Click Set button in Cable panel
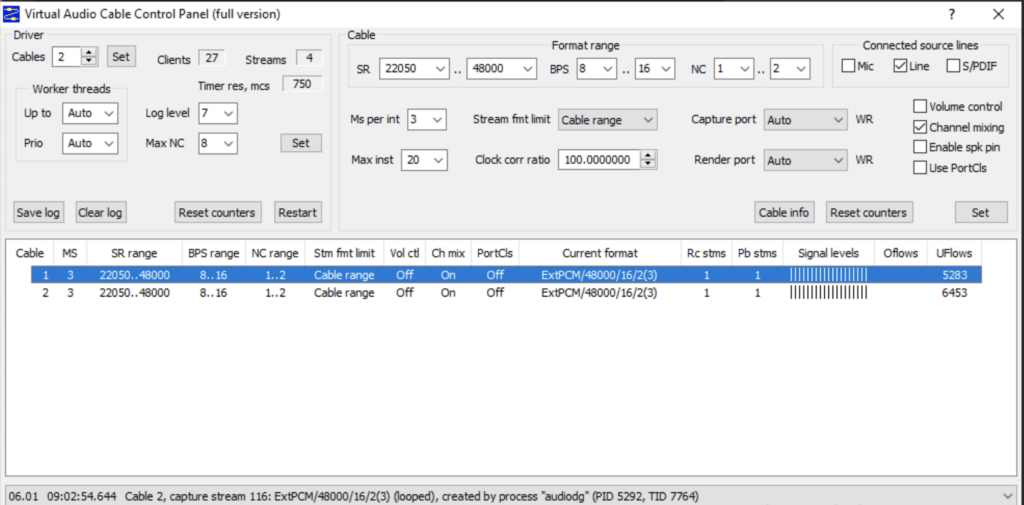The width and height of the screenshot is (1024, 505). [x=981, y=212]
